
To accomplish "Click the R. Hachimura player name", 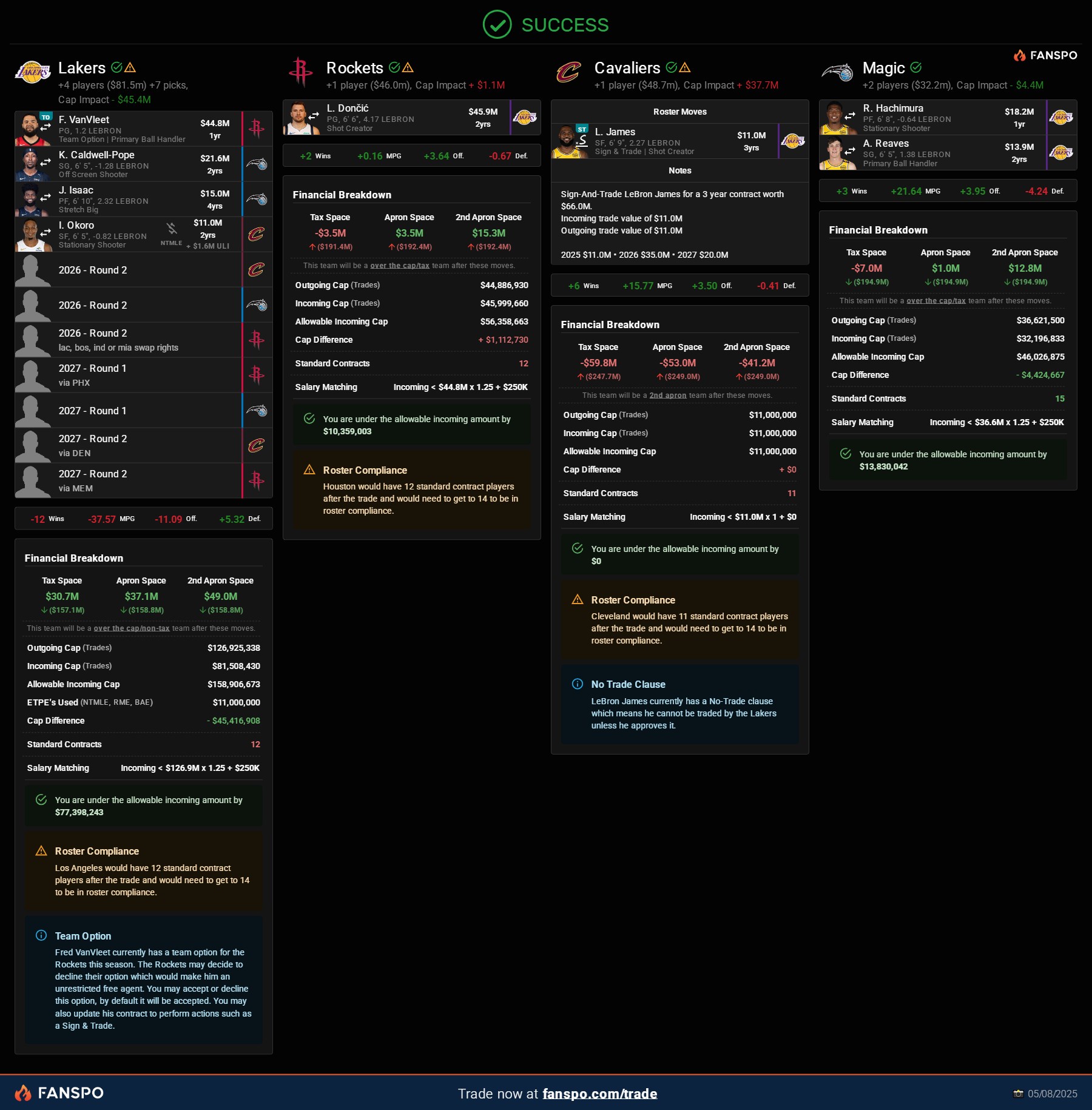I will (x=893, y=108).
